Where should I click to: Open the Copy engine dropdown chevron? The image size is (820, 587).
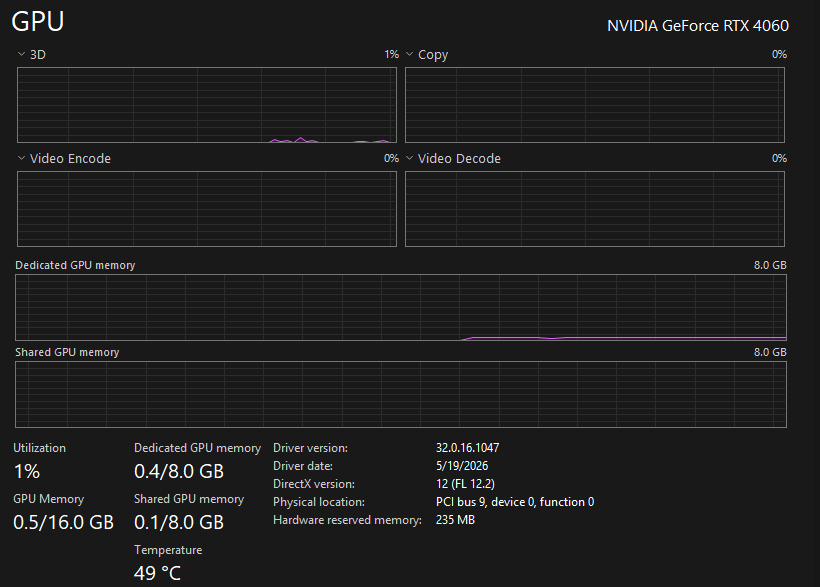coord(409,54)
